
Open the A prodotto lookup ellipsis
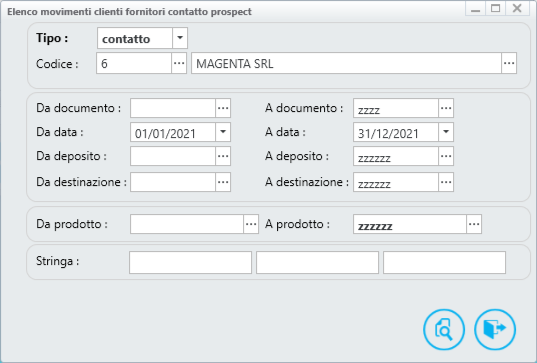474,224
